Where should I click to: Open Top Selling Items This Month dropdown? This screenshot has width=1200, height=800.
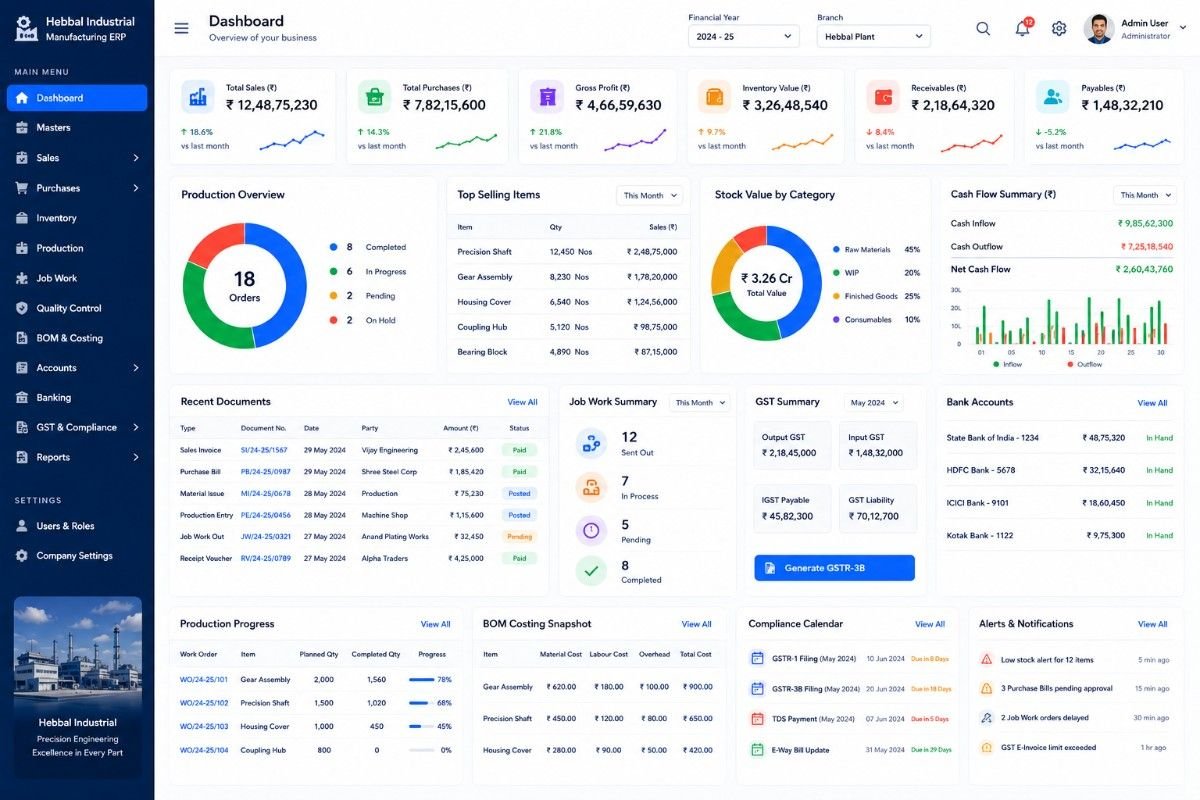(x=649, y=195)
